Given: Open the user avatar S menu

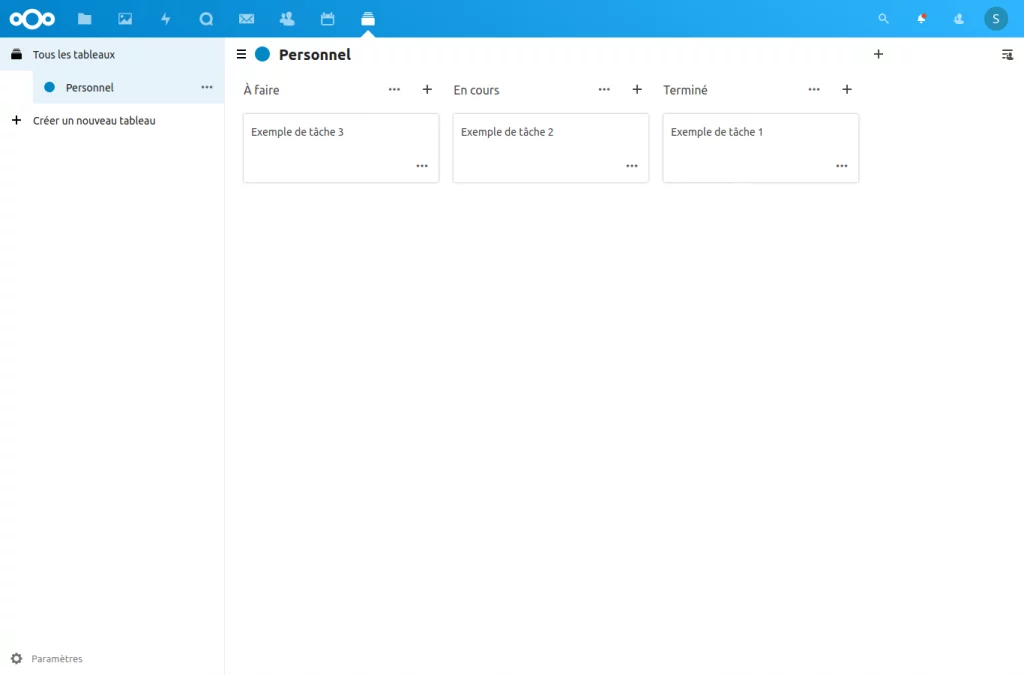Looking at the screenshot, I should point(996,19).
